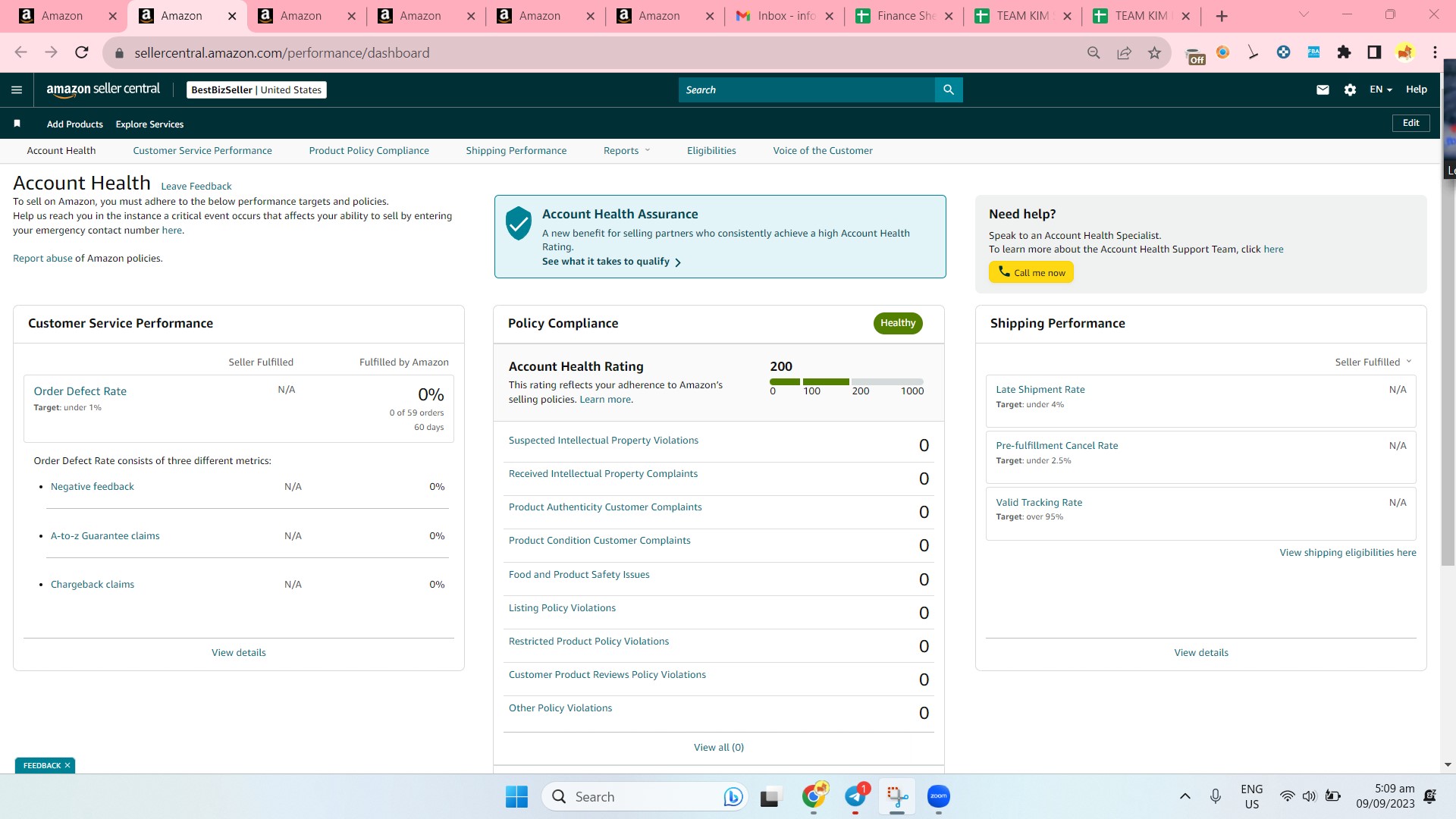Switch to the Finance Sheet browser tab
The image size is (1456, 819).
click(x=904, y=16)
